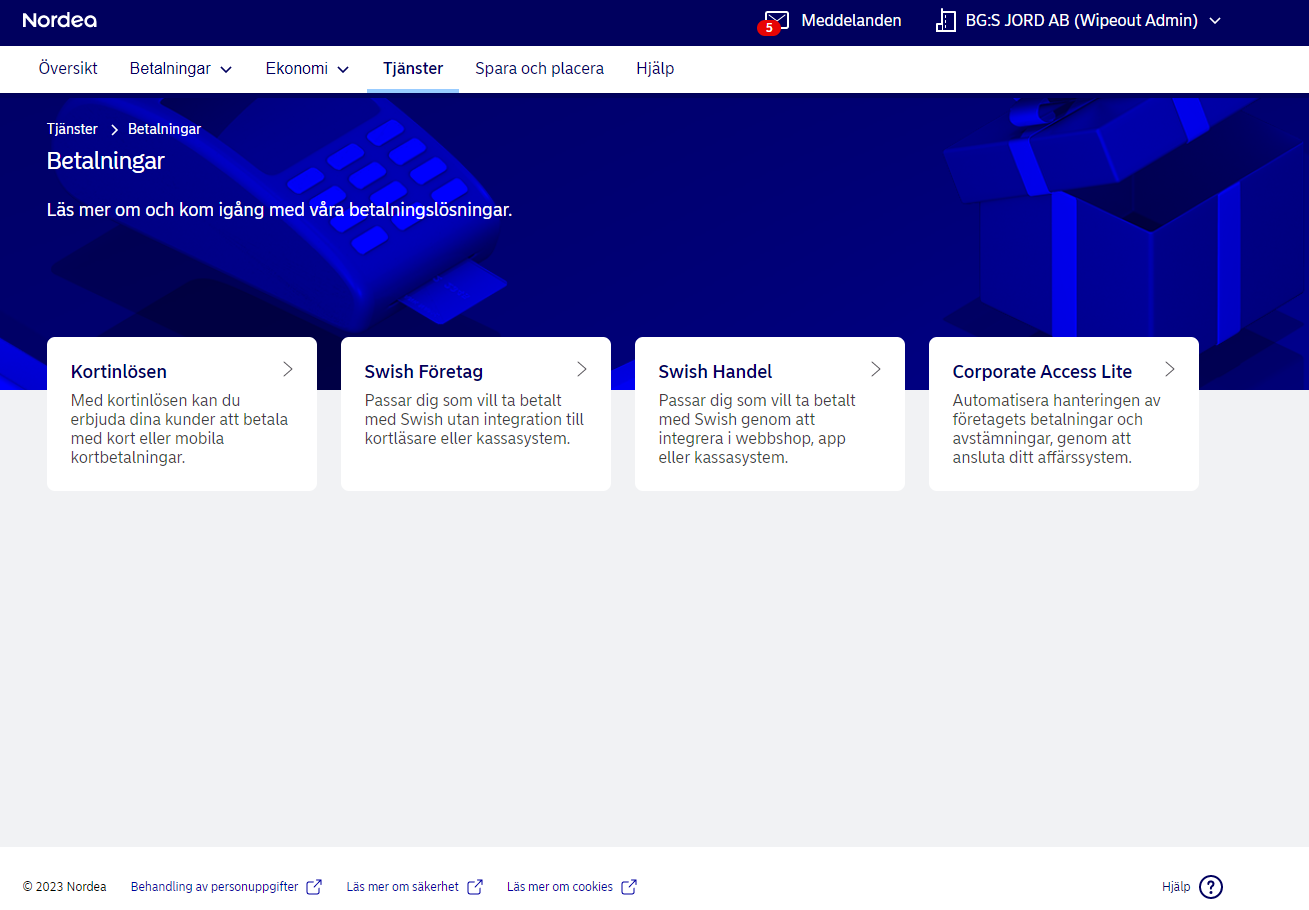Open the Swish Företag service card
The height and width of the screenshot is (910, 1309).
pyautogui.click(x=476, y=414)
